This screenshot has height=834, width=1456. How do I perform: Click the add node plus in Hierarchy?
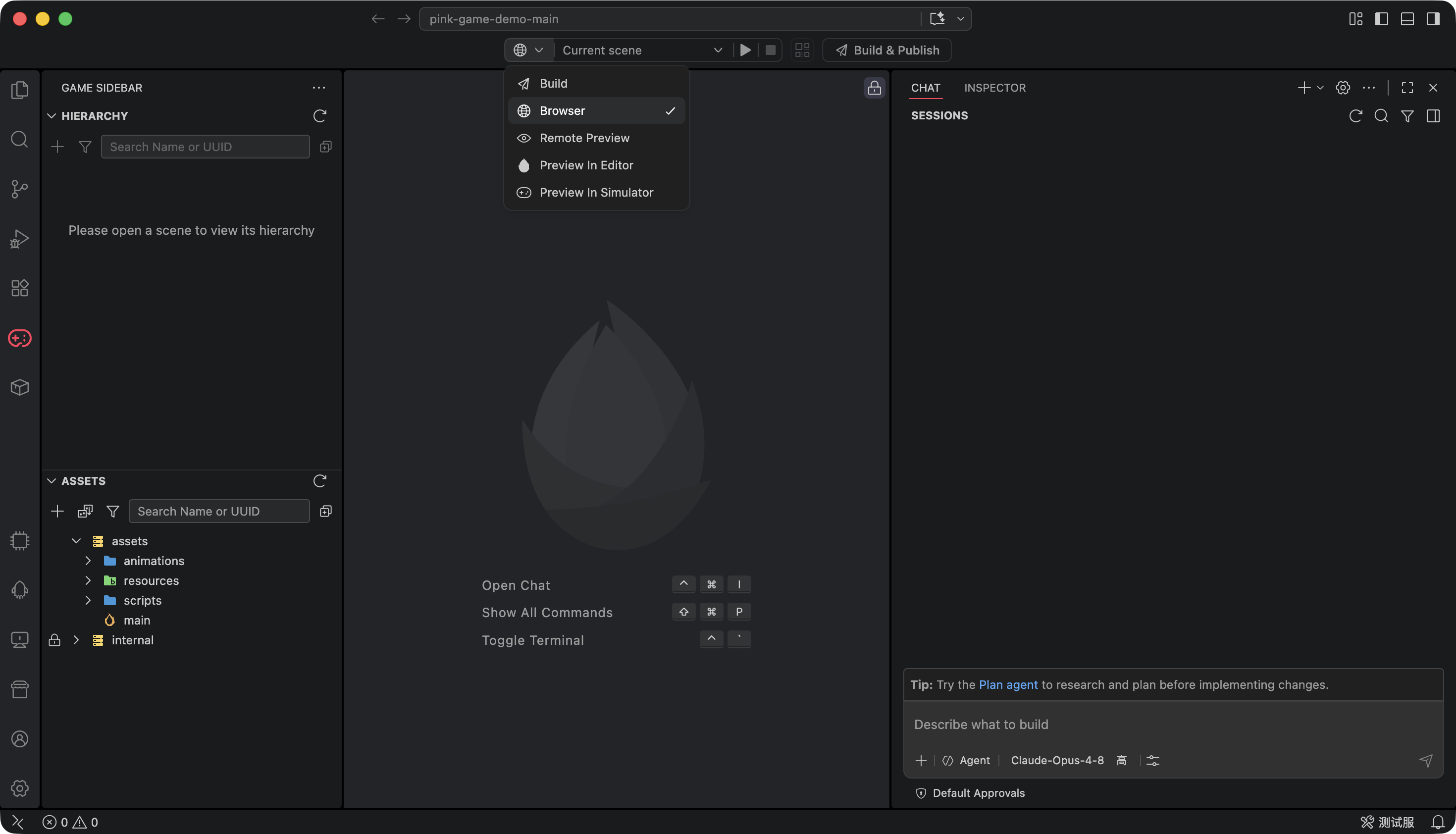(x=57, y=147)
